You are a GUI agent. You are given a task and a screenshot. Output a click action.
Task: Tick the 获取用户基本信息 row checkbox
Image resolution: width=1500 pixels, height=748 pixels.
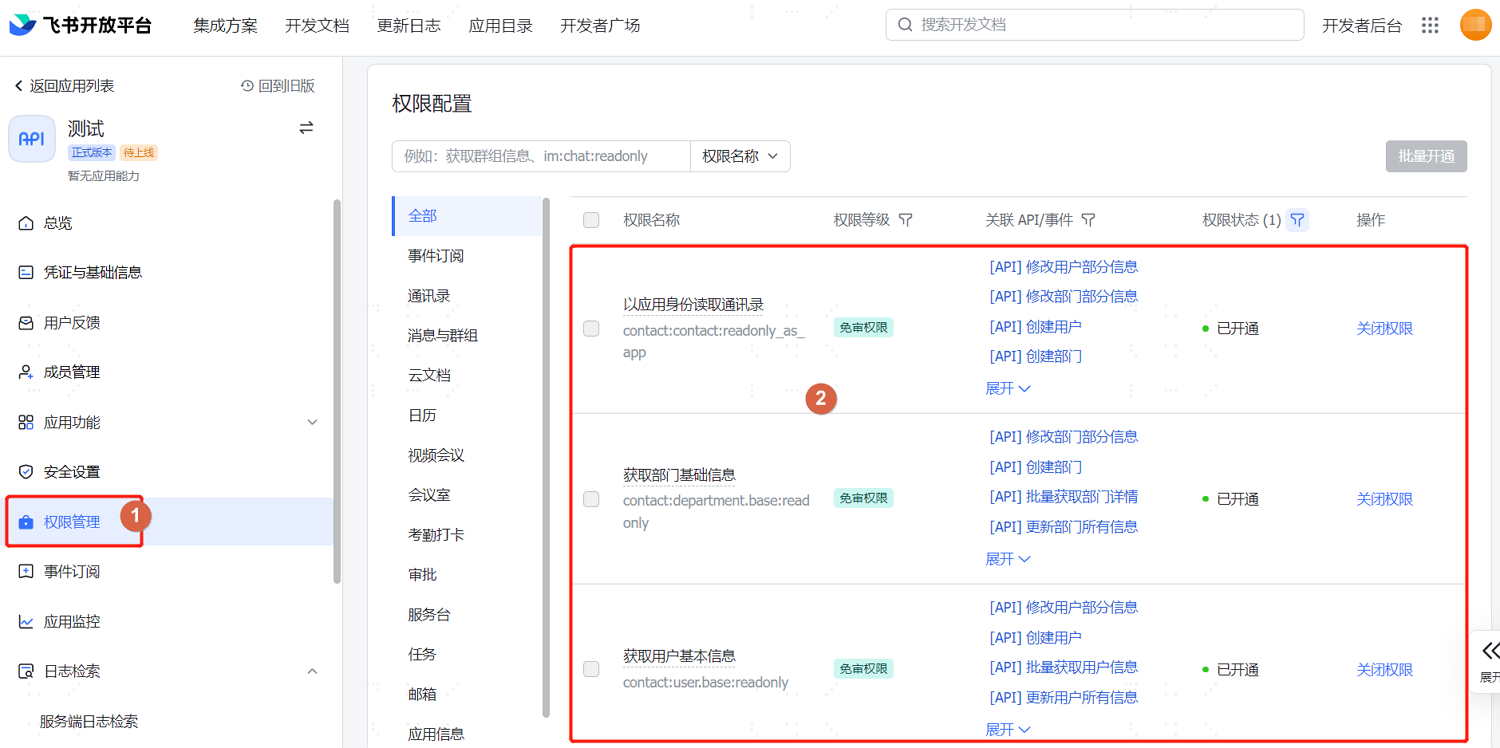coord(591,669)
